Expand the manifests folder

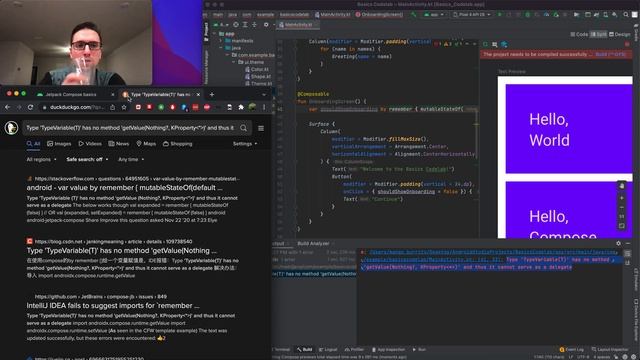[x=221, y=41]
